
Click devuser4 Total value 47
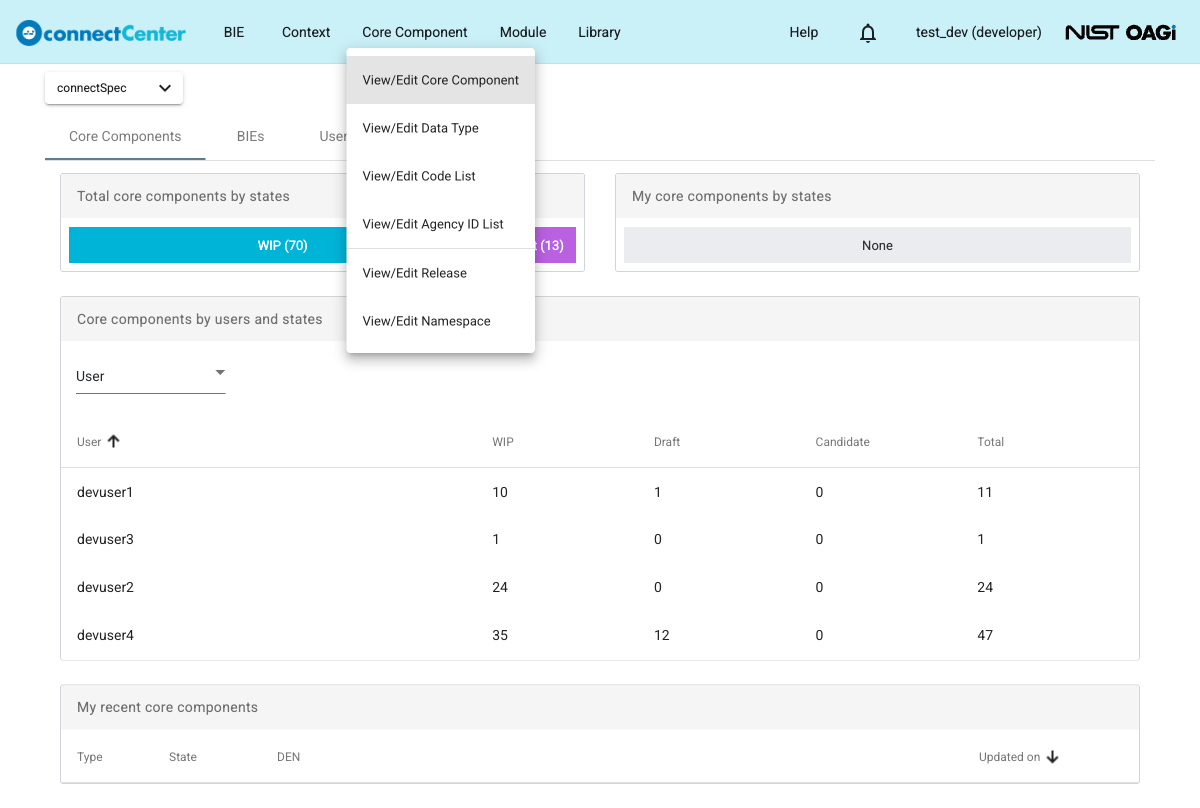(x=985, y=635)
